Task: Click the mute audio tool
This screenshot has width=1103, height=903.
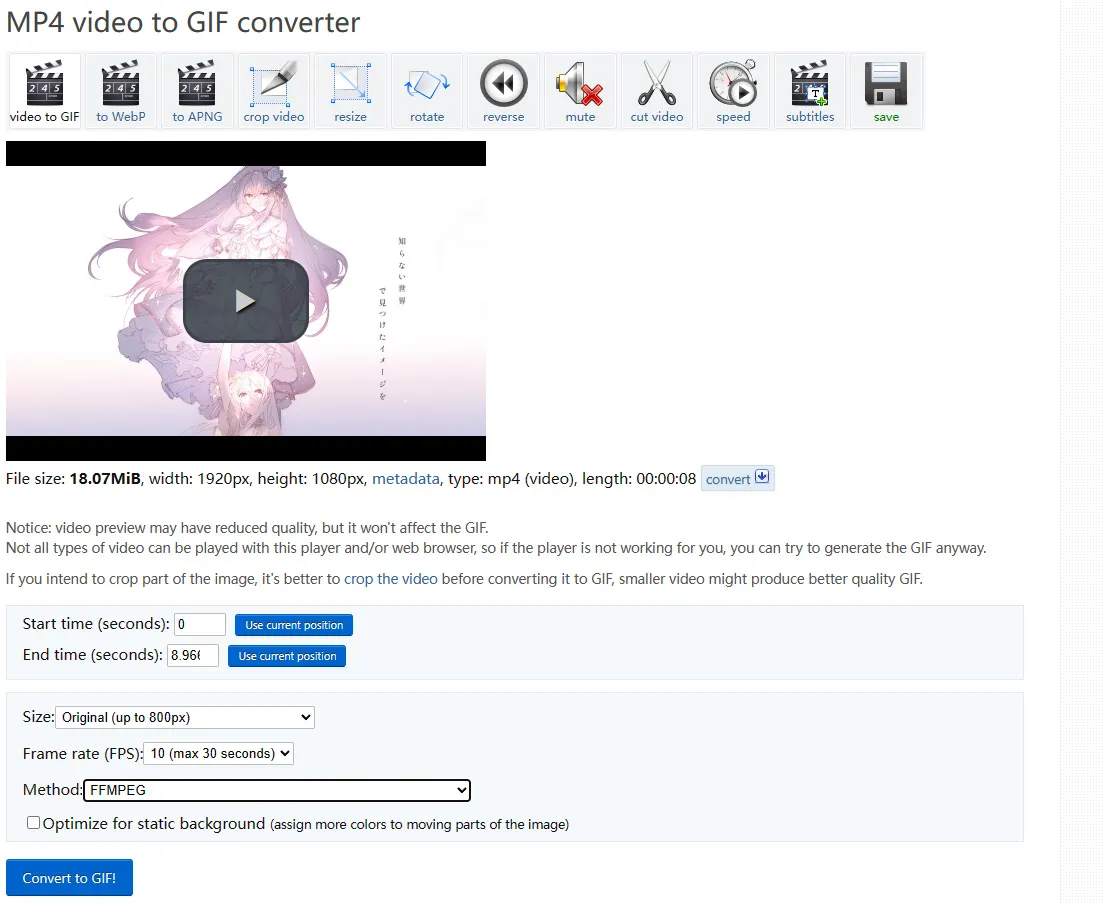Action: click(580, 91)
